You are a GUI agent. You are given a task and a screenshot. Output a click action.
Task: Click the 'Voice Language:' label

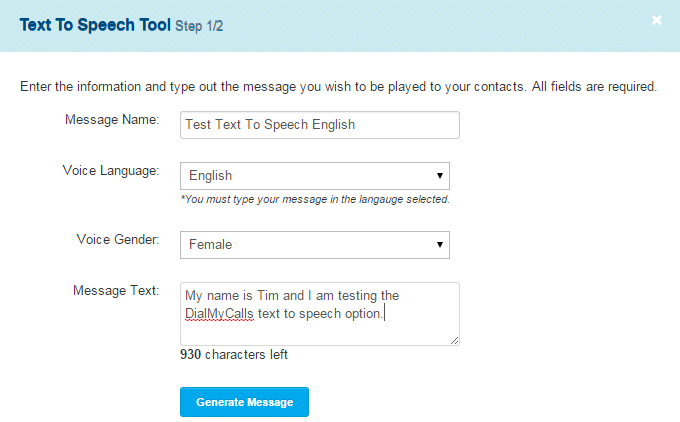[x=111, y=170]
